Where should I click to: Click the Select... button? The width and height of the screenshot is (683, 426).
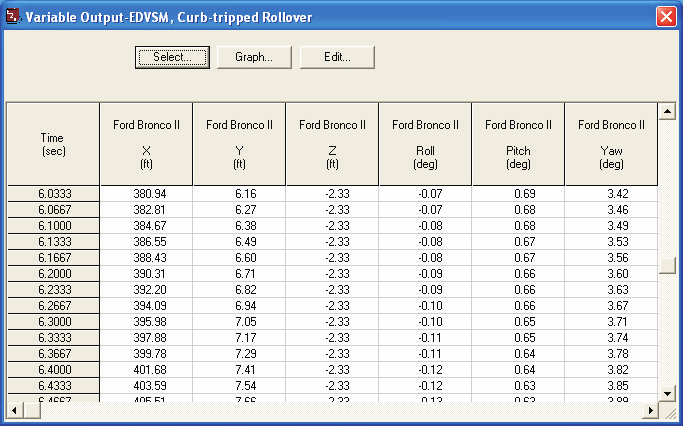tap(172, 57)
